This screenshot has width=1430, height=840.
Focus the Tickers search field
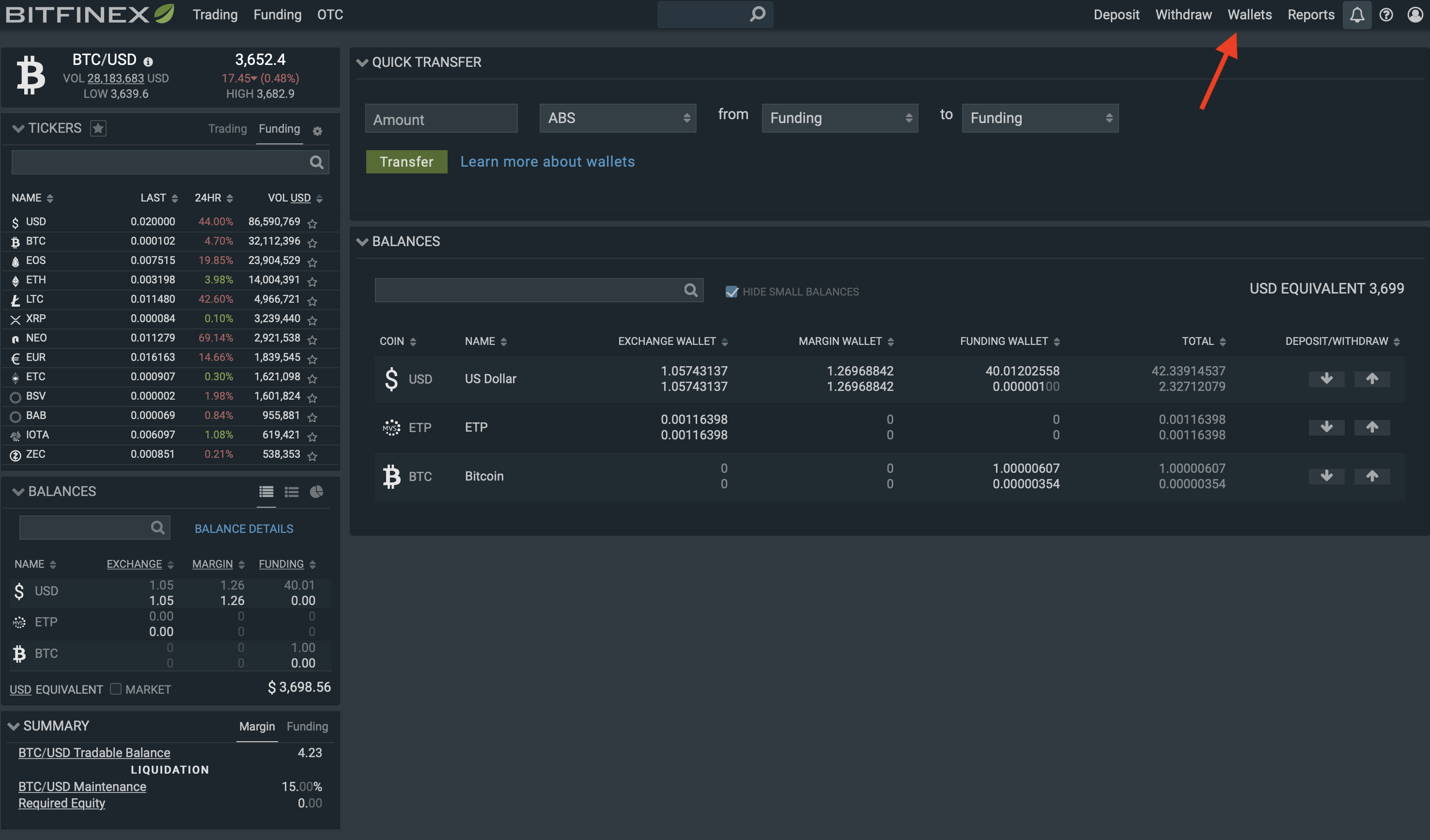(x=170, y=162)
